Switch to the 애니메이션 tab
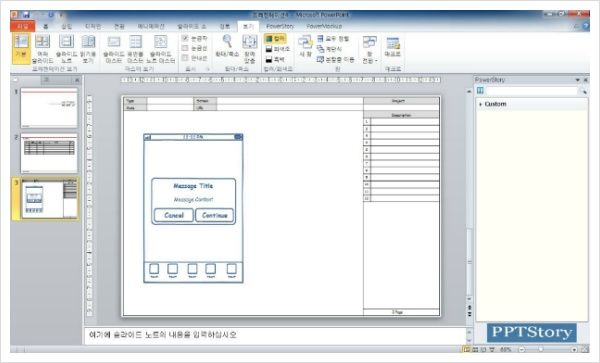This screenshot has width=600, height=363. click(151, 26)
